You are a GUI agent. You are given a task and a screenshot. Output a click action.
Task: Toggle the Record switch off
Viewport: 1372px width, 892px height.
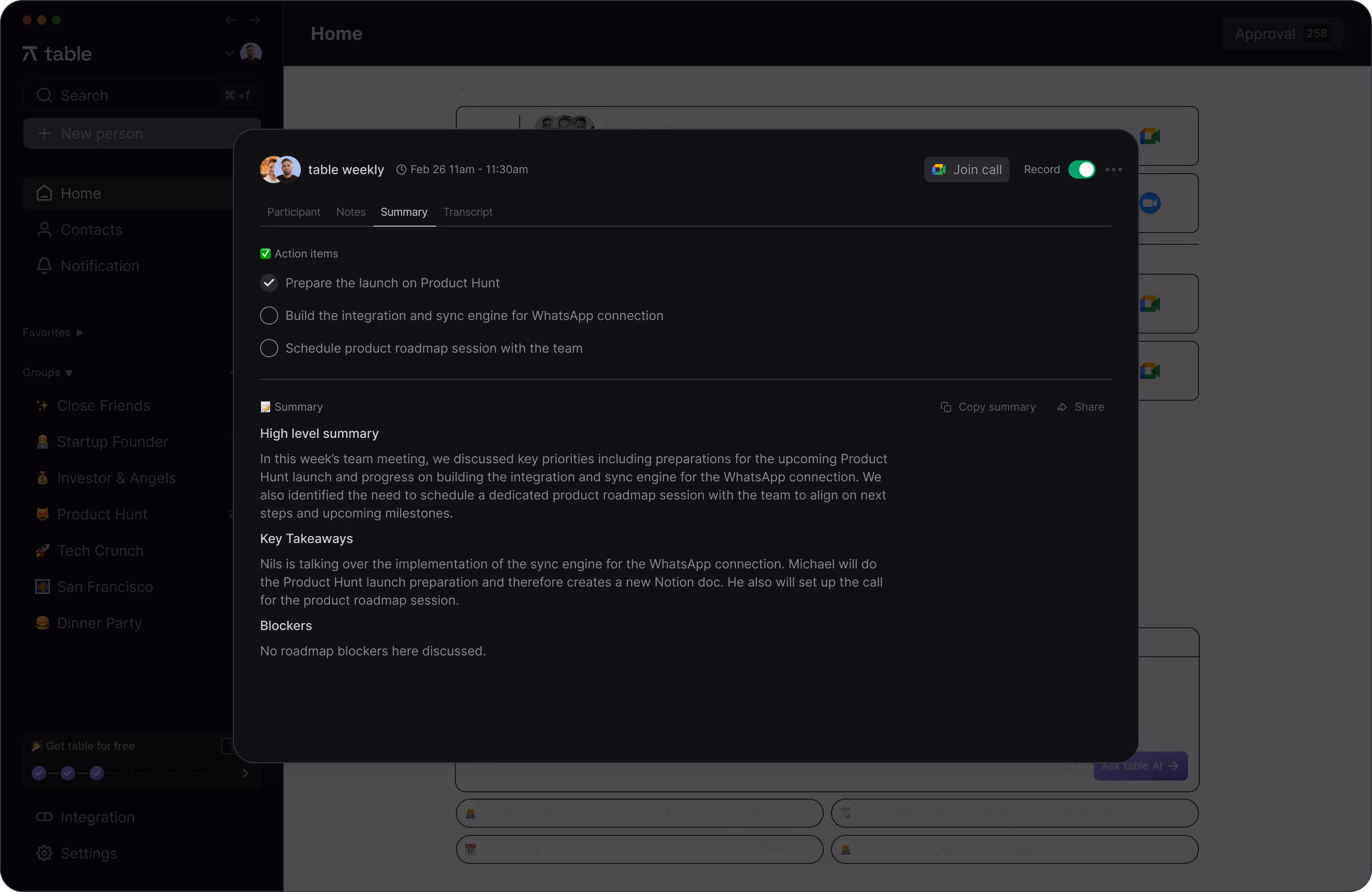point(1082,170)
